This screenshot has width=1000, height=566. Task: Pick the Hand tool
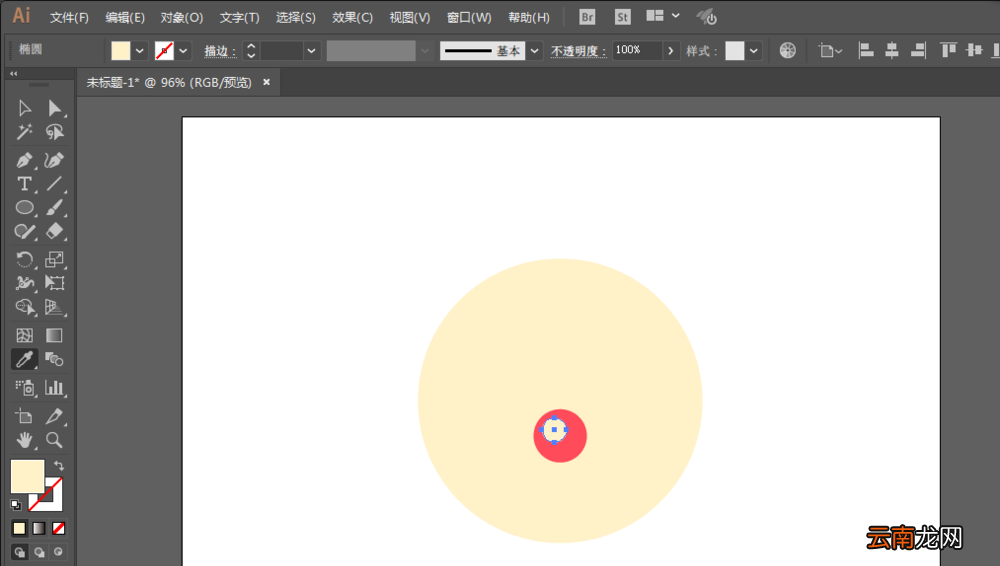pos(24,440)
